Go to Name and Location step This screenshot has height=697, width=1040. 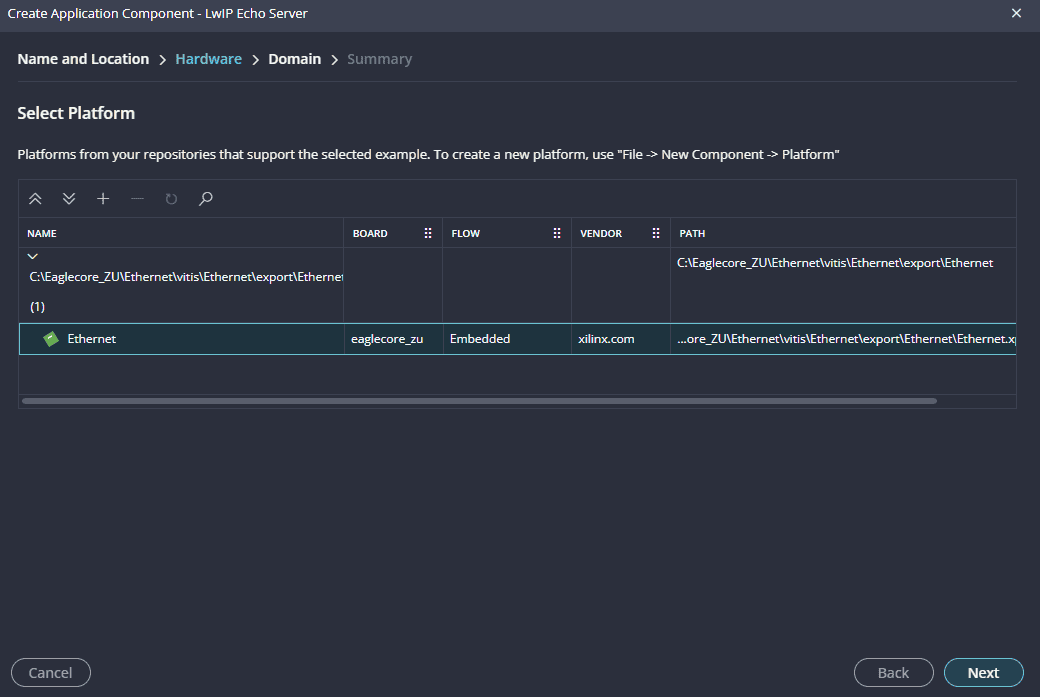pyautogui.click(x=83, y=59)
